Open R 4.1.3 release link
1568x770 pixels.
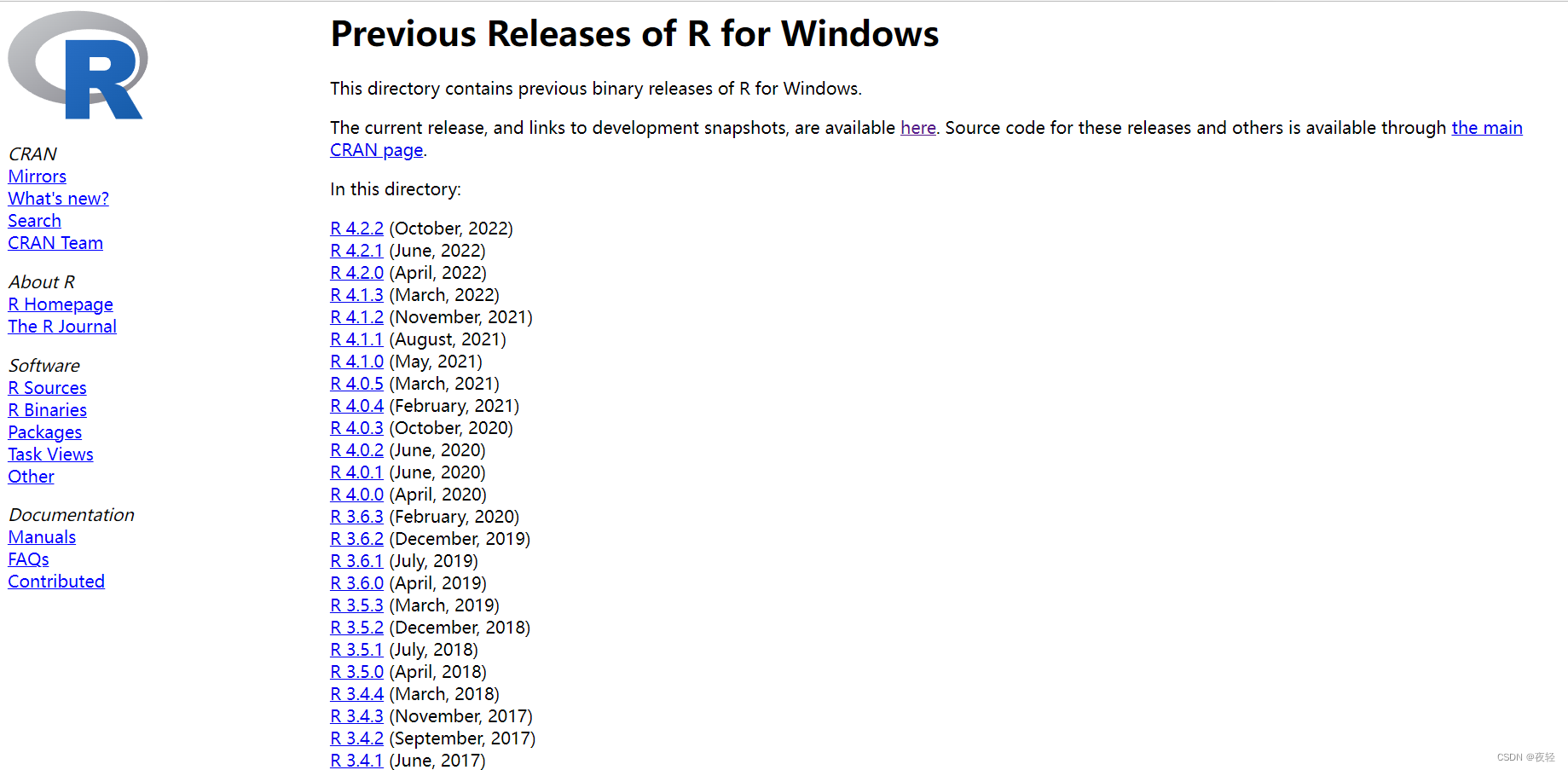point(357,295)
